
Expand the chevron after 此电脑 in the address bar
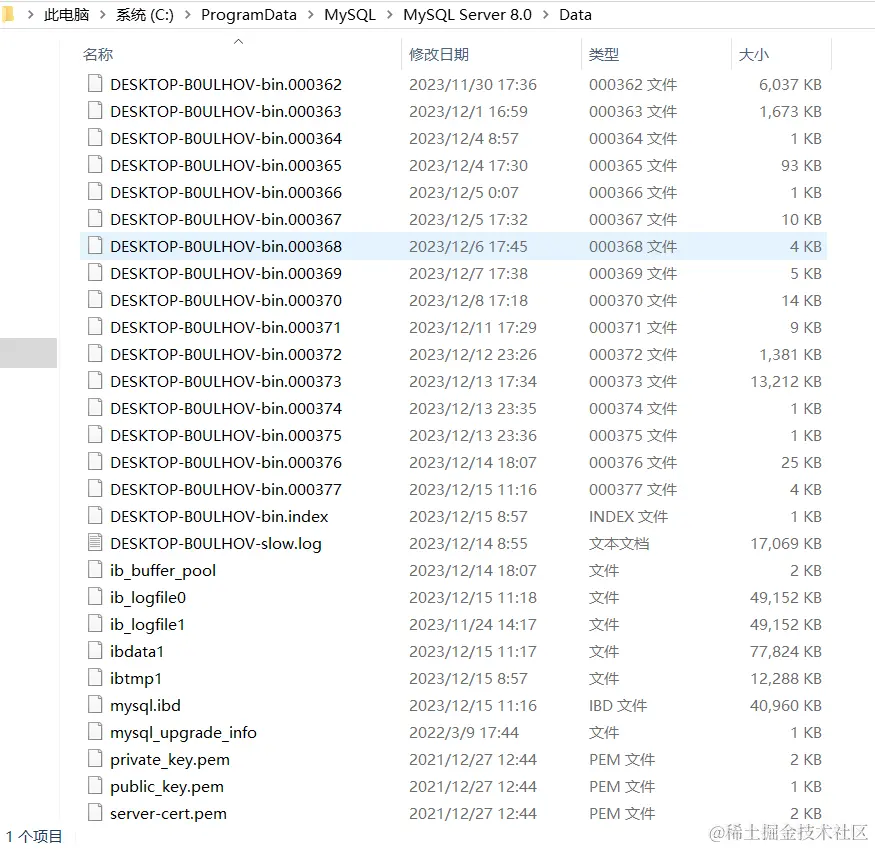(103, 15)
